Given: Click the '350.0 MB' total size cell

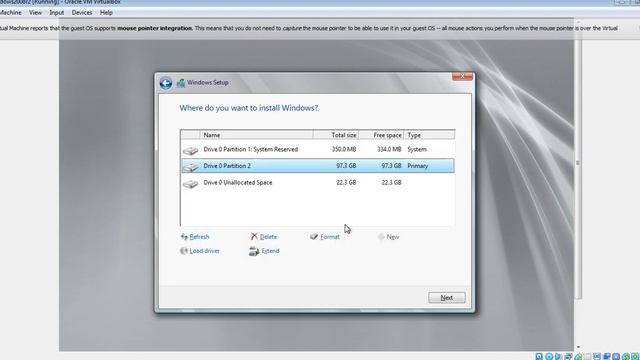Looking at the screenshot, I should coord(344,149).
